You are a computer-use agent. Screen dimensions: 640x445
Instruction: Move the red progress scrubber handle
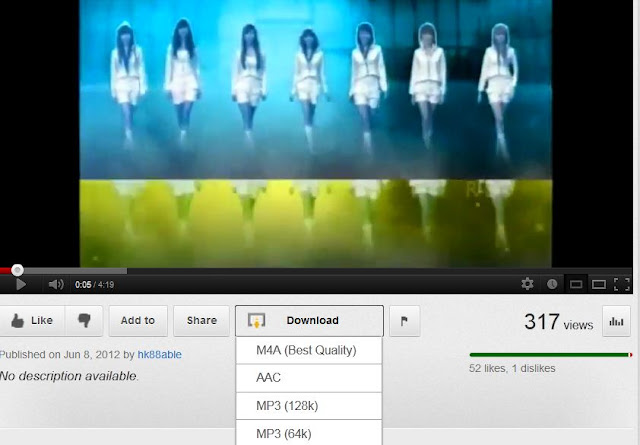tap(17, 270)
